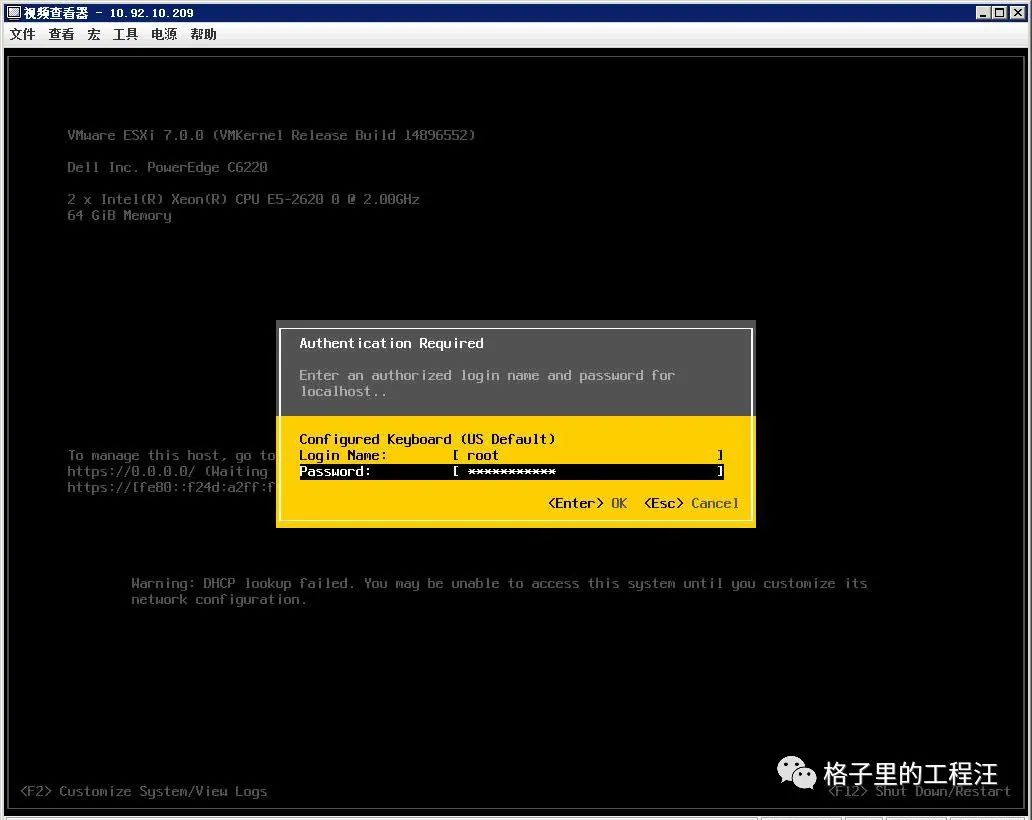Open the 工具 menu
Screen dimensions: 1032x820
click(125, 34)
